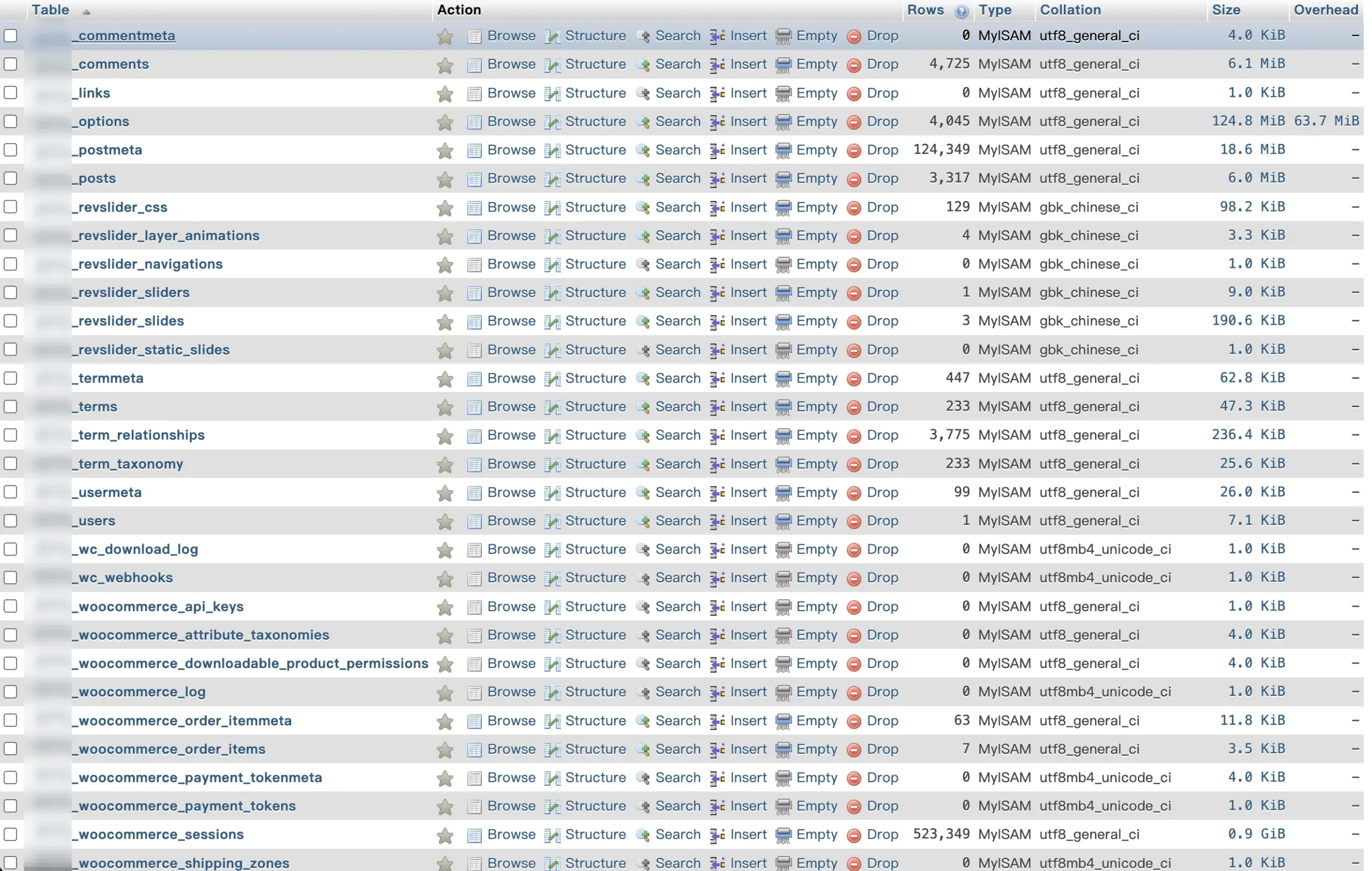Click Search icon in _woocommerce_log row
1372x871 pixels.
tap(643, 693)
